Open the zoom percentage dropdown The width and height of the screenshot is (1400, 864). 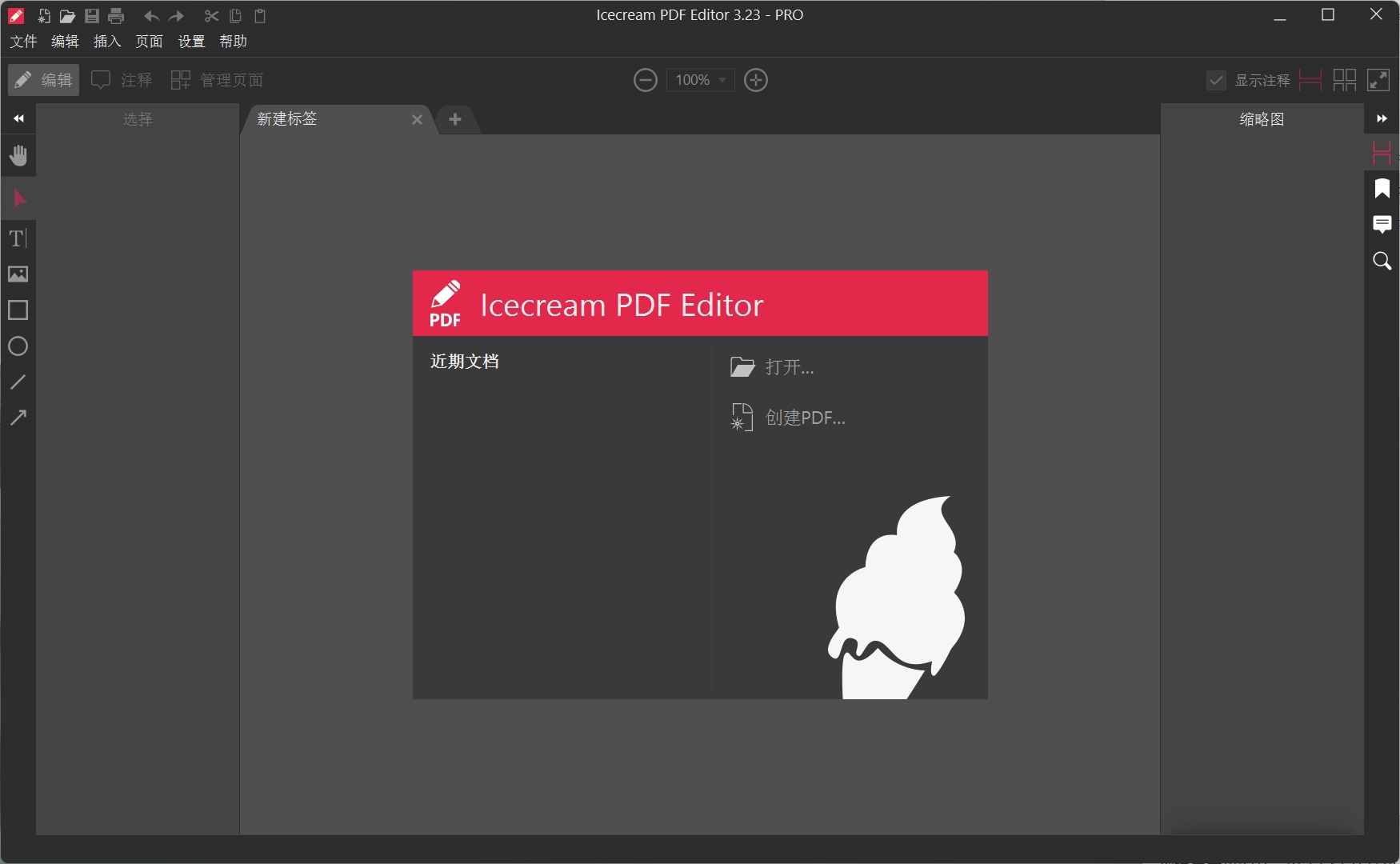[x=722, y=80]
